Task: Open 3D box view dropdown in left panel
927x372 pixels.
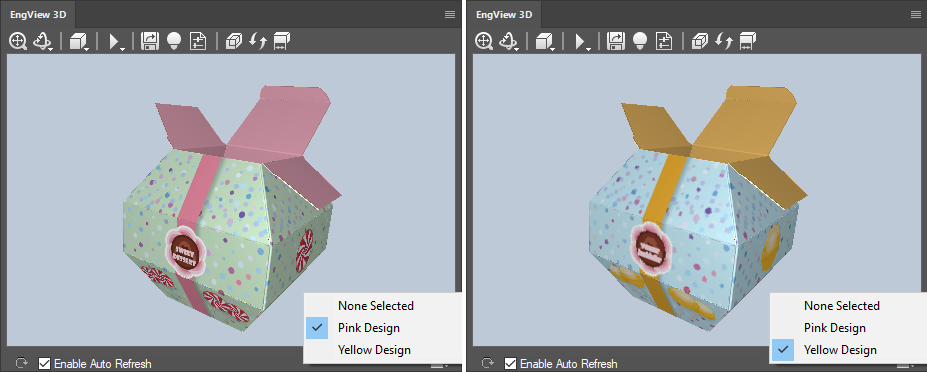Action: pos(79,41)
